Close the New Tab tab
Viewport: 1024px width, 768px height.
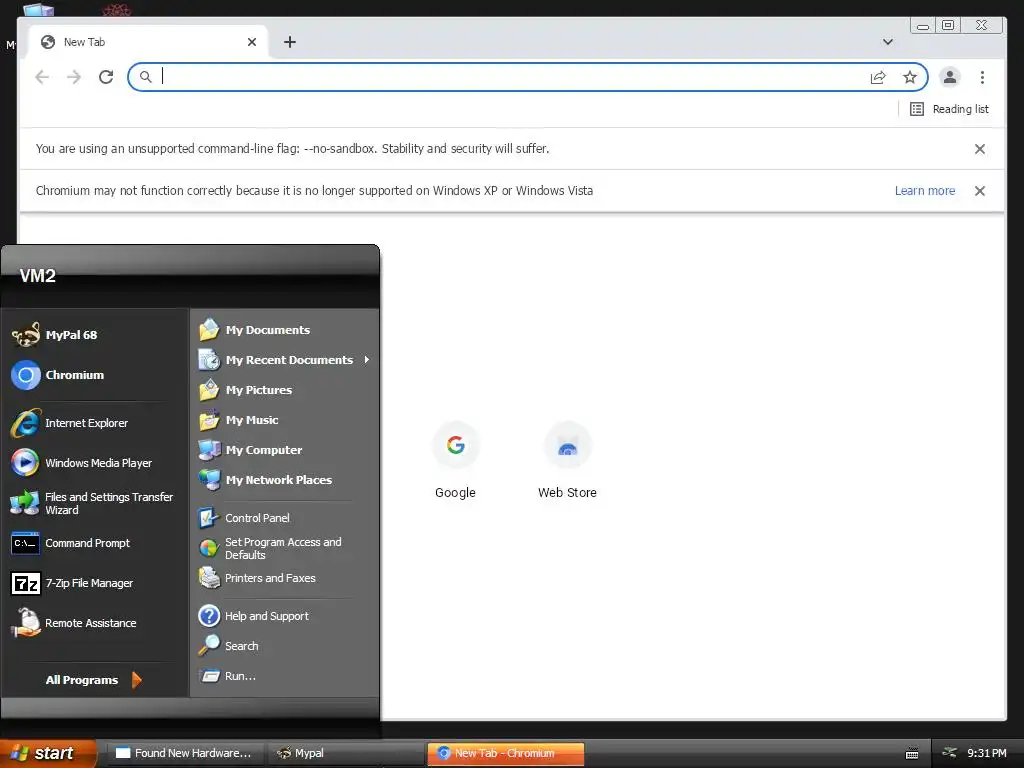click(252, 42)
